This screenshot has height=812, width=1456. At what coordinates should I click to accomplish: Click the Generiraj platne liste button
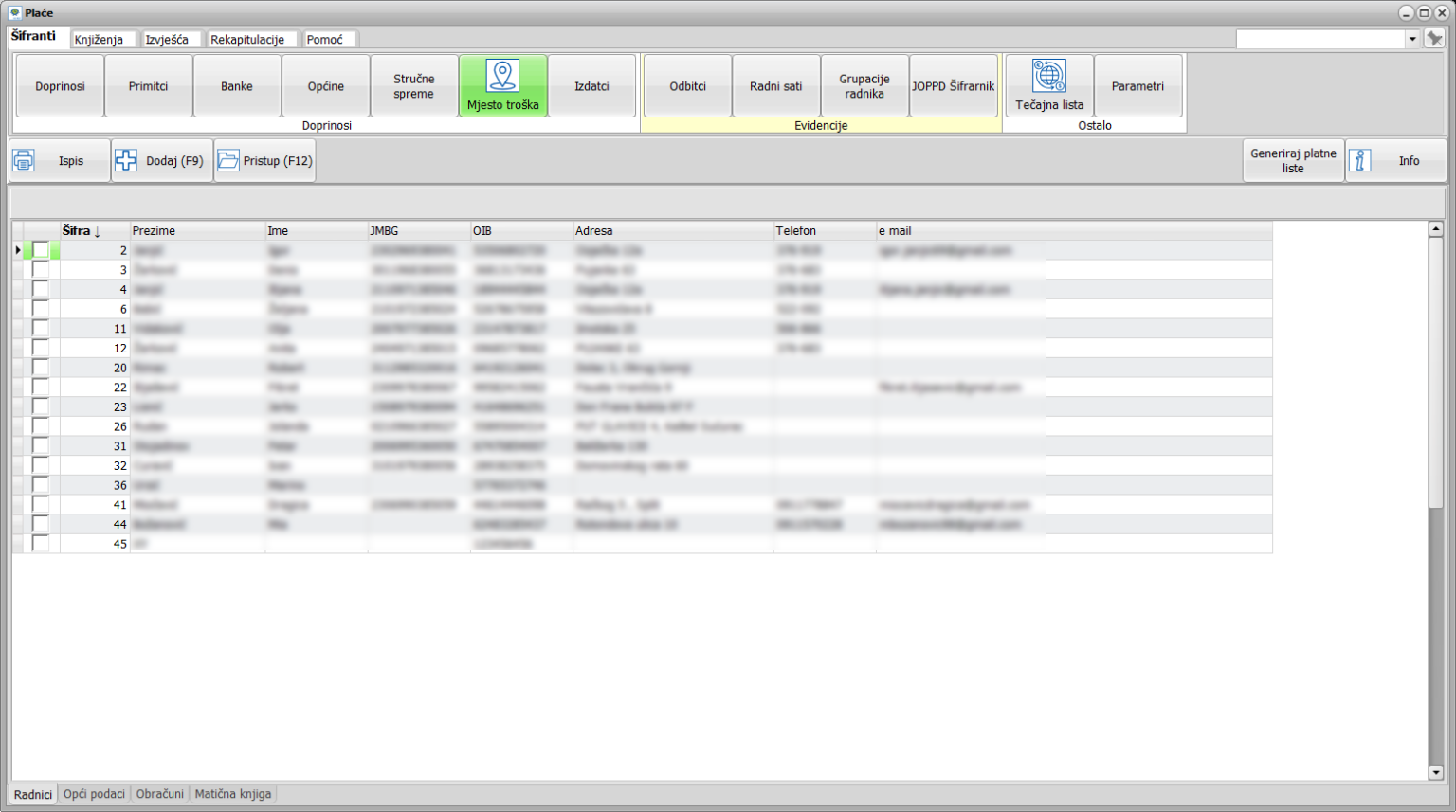[1293, 160]
